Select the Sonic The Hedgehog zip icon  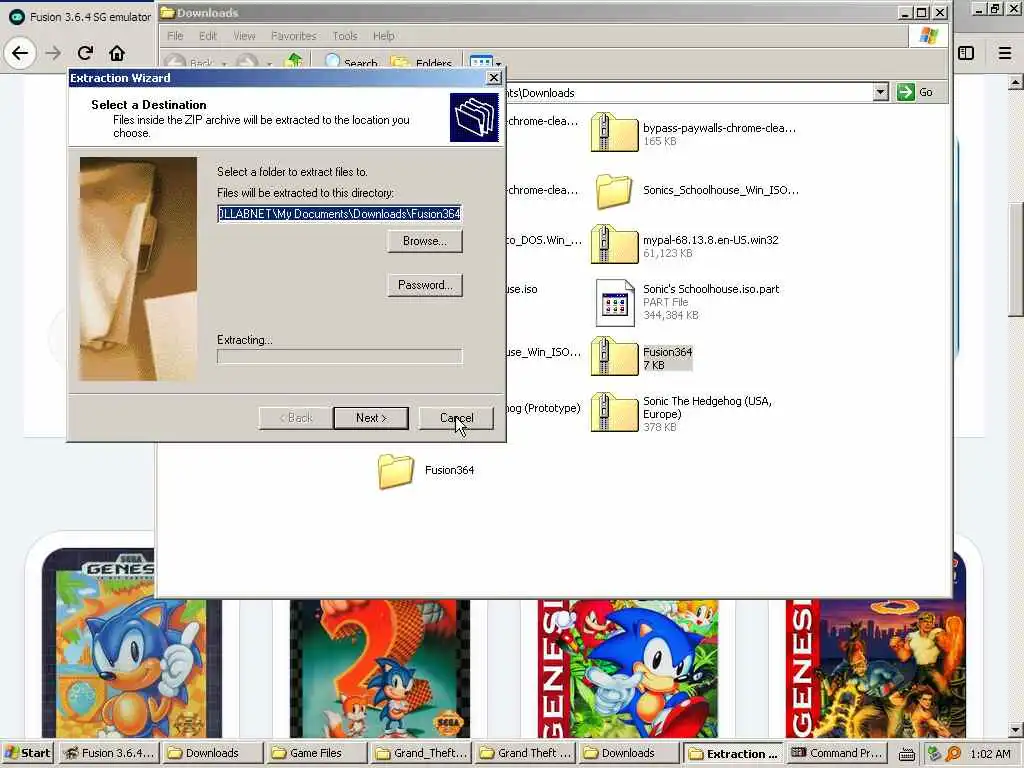[x=614, y=413]
